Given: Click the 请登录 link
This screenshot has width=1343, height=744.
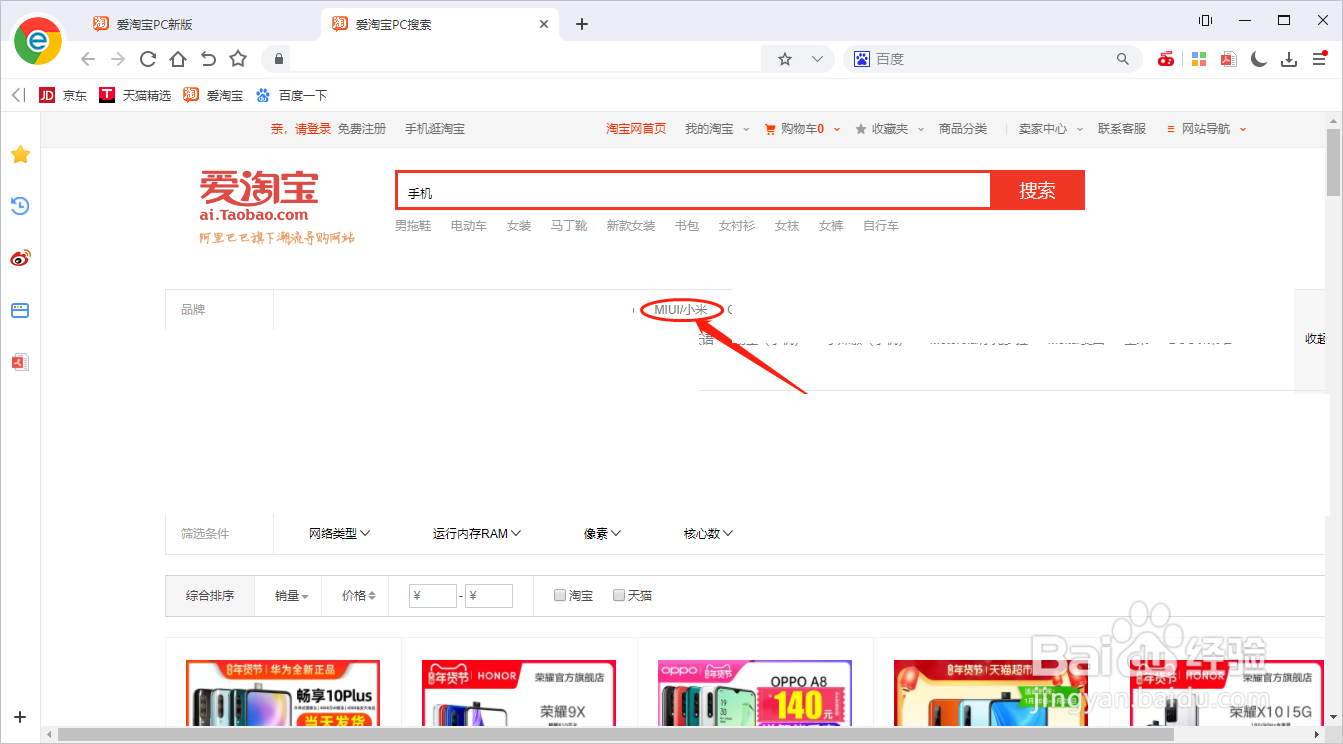Looking at the screenshot, I should point(313,129).
